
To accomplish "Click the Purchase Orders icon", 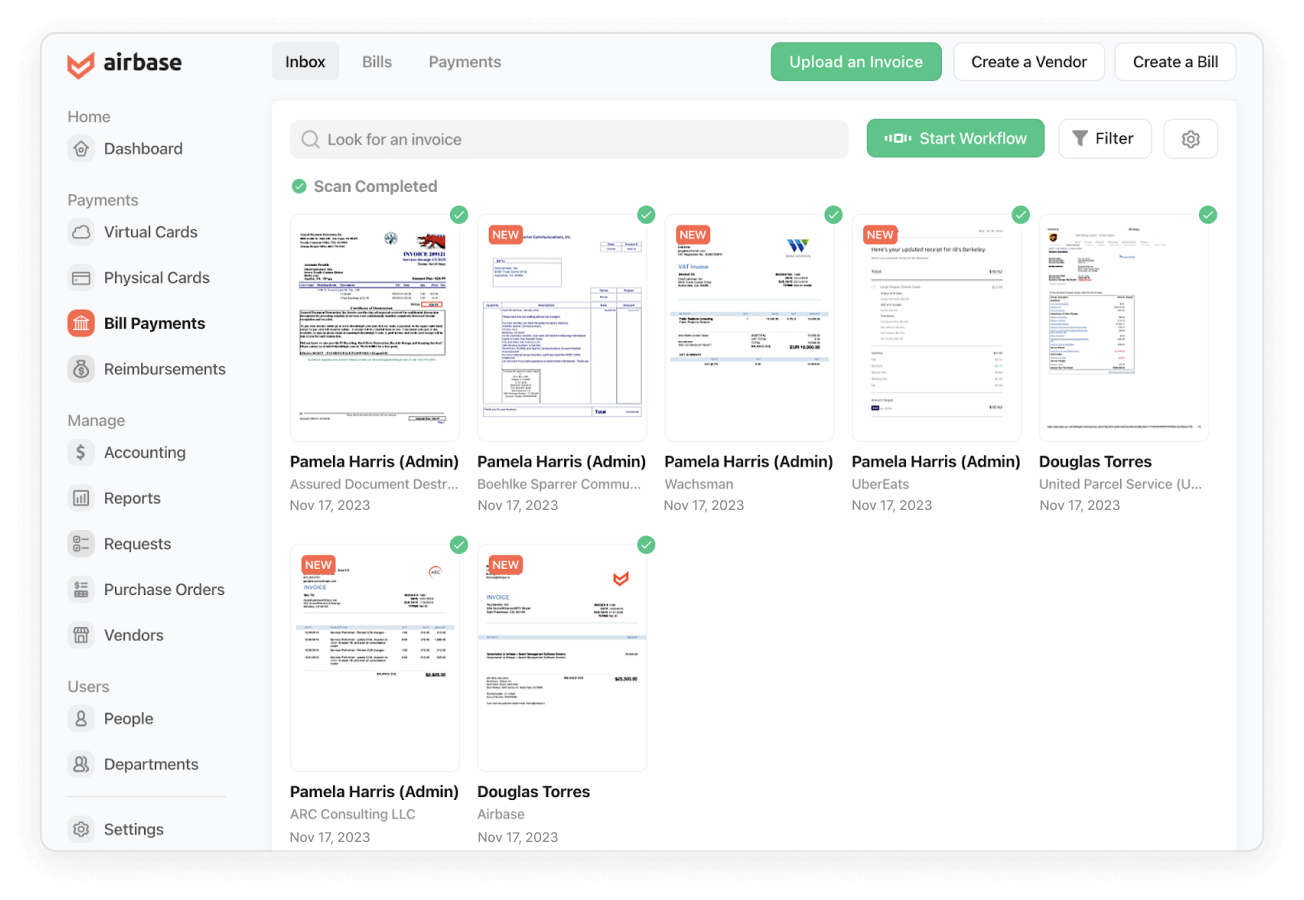I will point(81,589).
